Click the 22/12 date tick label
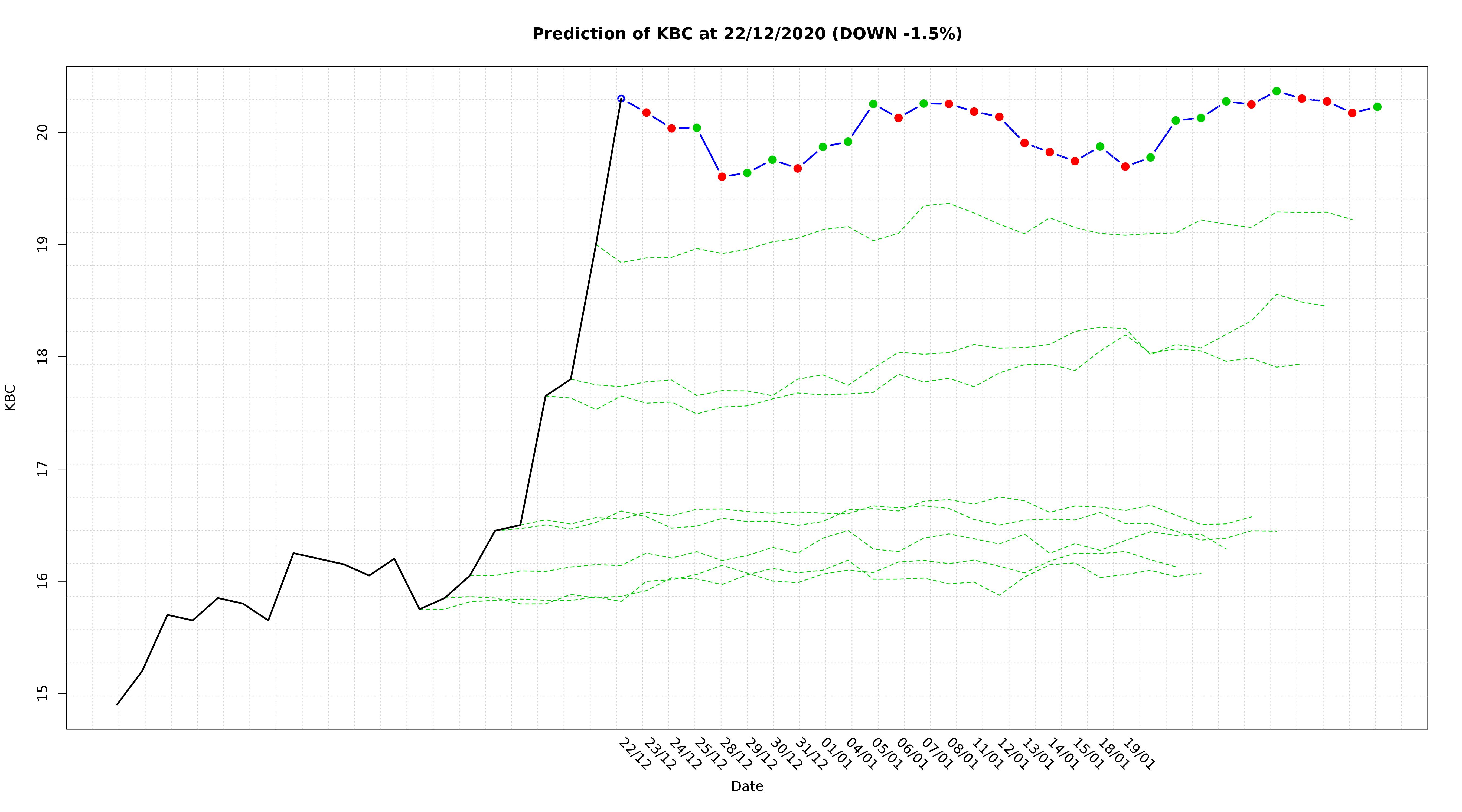This screenshot has height=812, width=1462. 635,754
